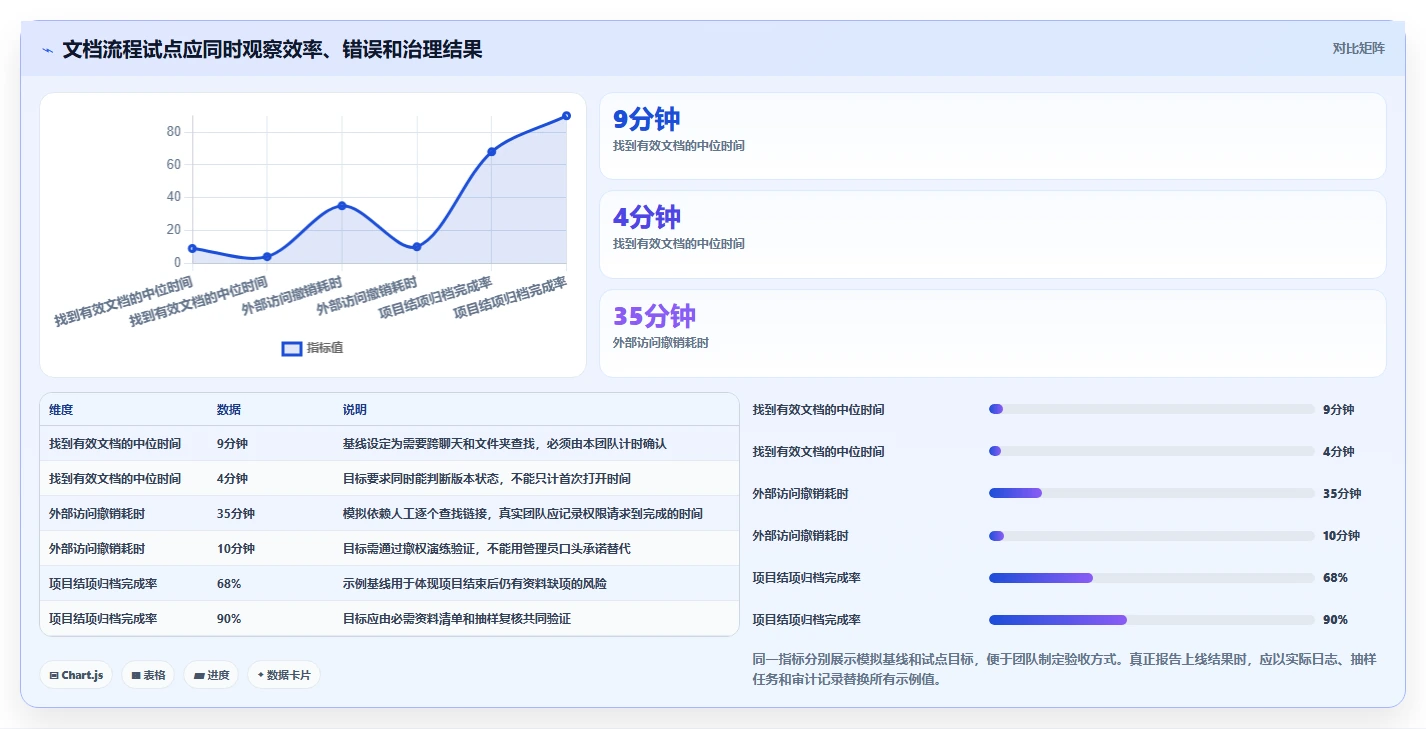Screen dimensions: 1426x729
Task: Click the 90% value beside the progress bar
Action: 1335,620
